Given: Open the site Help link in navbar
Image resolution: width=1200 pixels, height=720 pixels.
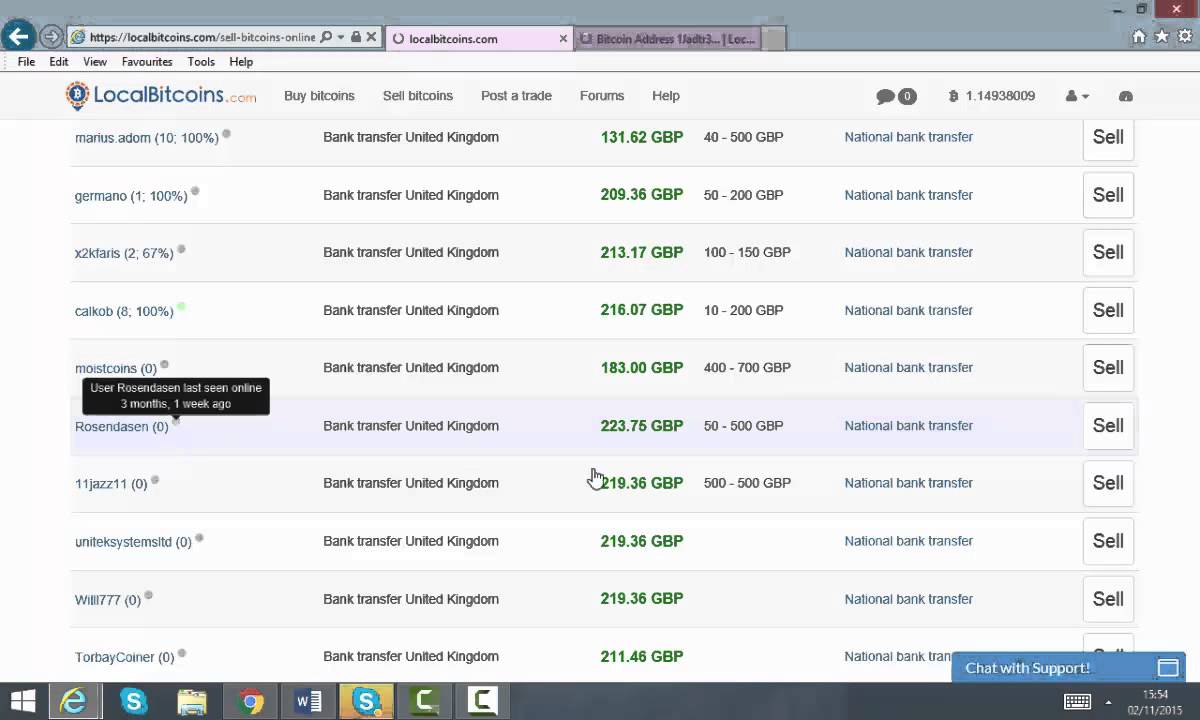Looking at the screenshot, I should click(666, 96).
